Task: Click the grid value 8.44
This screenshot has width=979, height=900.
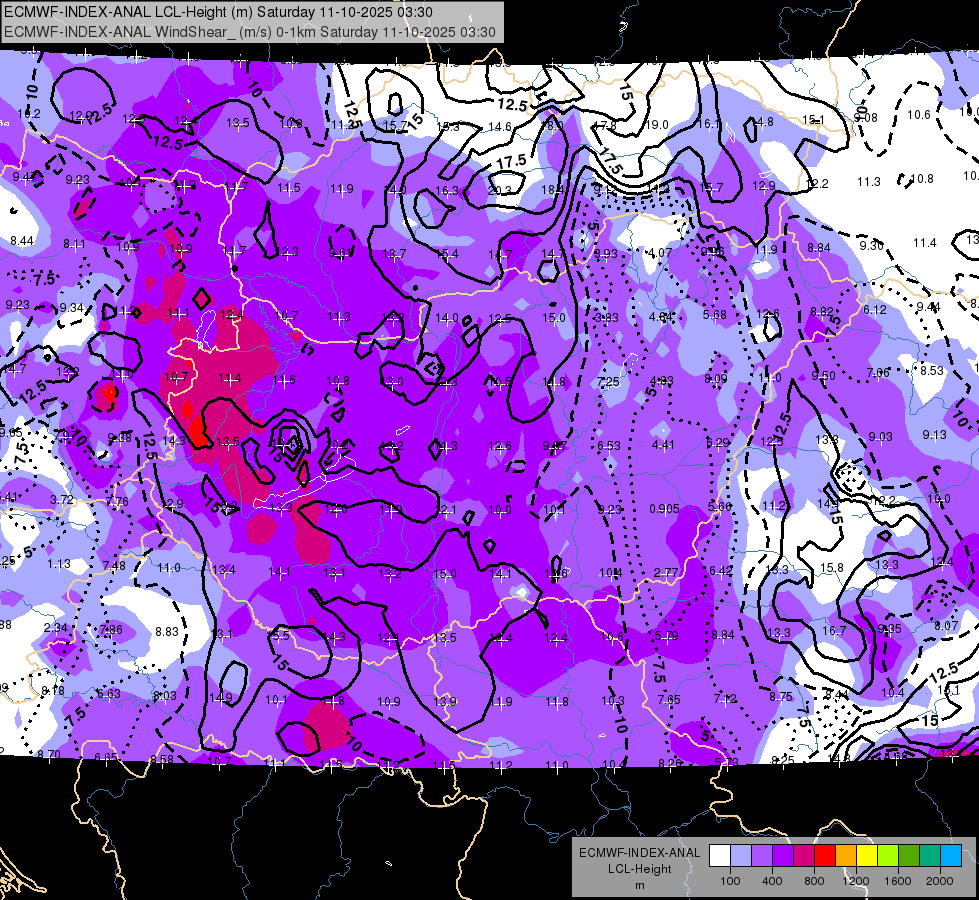Action: [x=21, y=240]
